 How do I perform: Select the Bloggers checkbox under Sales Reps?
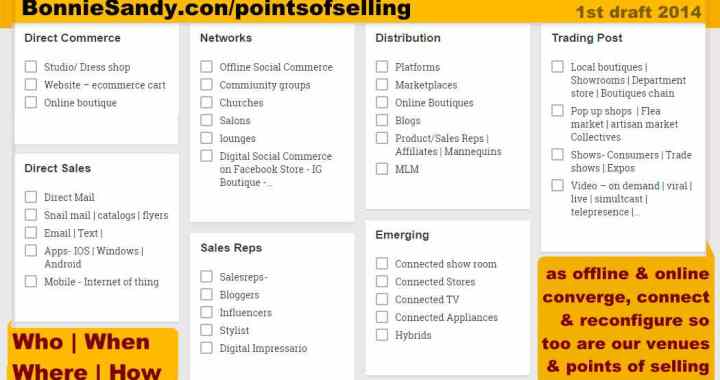pyautogui.click(x=207, y=295)
